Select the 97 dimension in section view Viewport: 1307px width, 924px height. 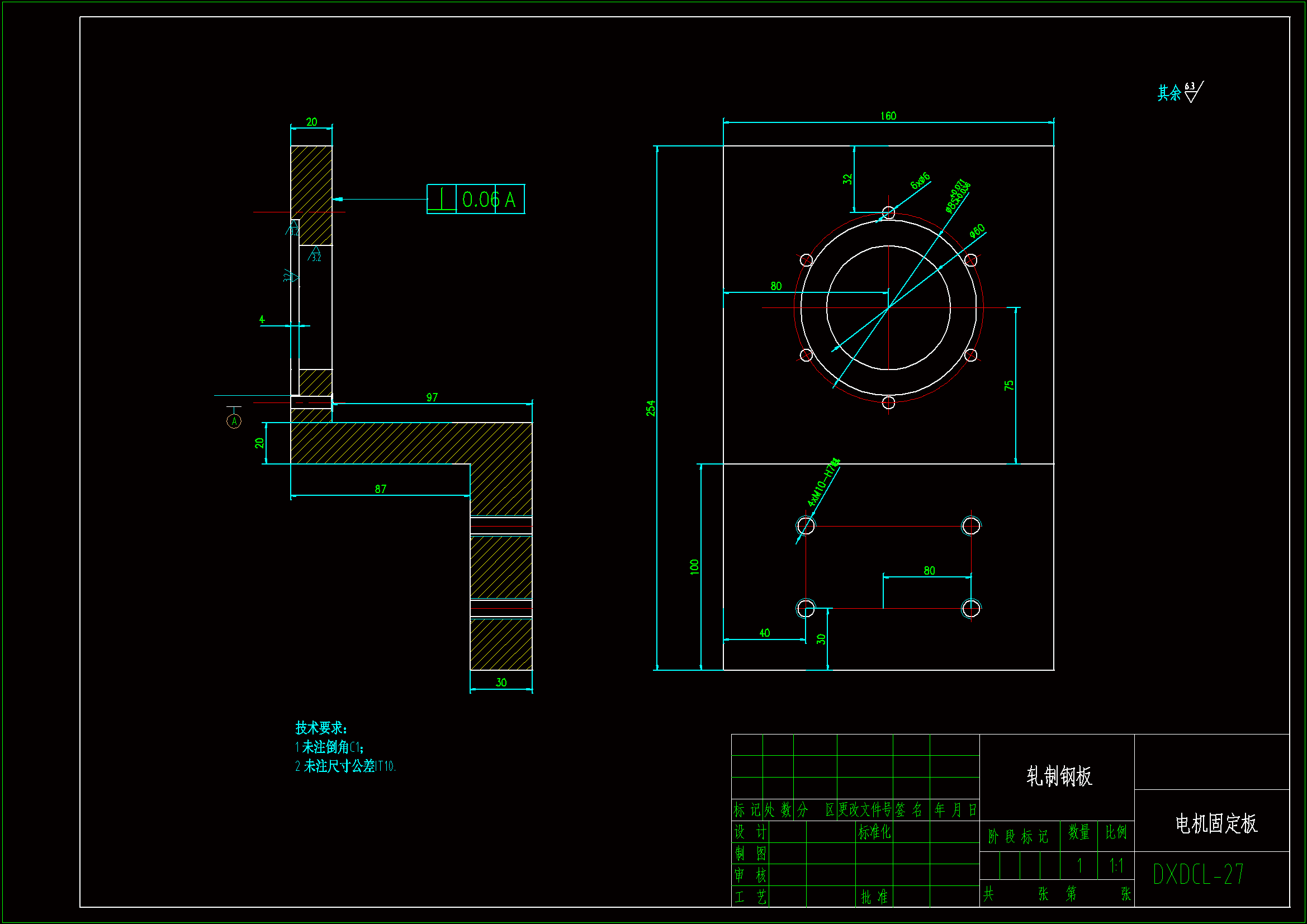coord(432,397)
